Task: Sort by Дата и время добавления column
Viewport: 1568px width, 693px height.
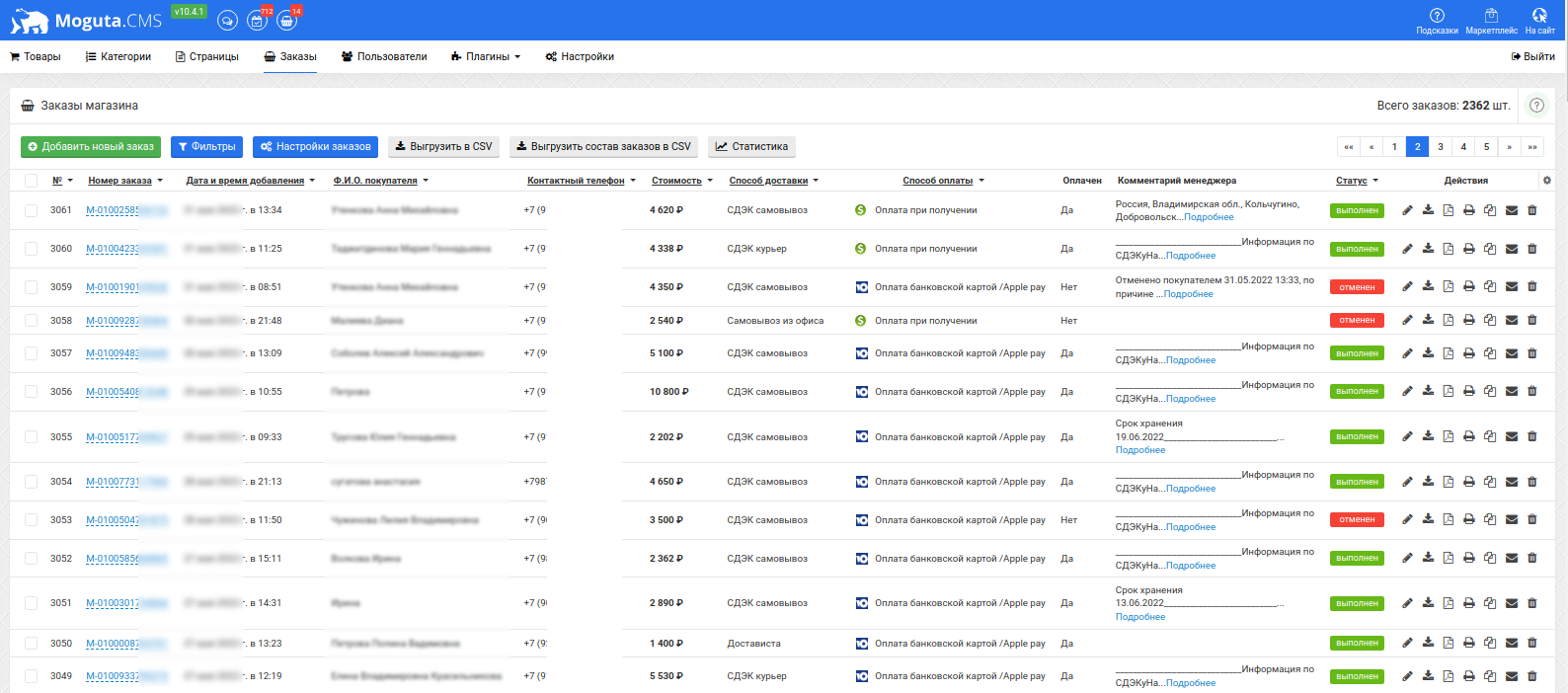Action: point(251,181)
